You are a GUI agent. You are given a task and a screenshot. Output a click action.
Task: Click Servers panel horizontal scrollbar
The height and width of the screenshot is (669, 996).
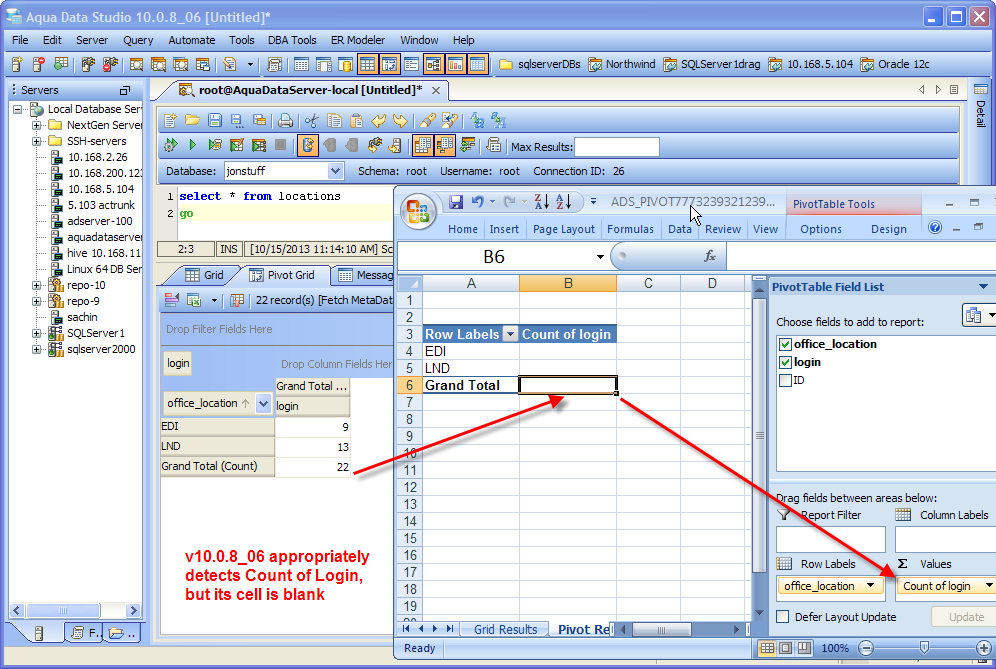click(x=75, y=611)
